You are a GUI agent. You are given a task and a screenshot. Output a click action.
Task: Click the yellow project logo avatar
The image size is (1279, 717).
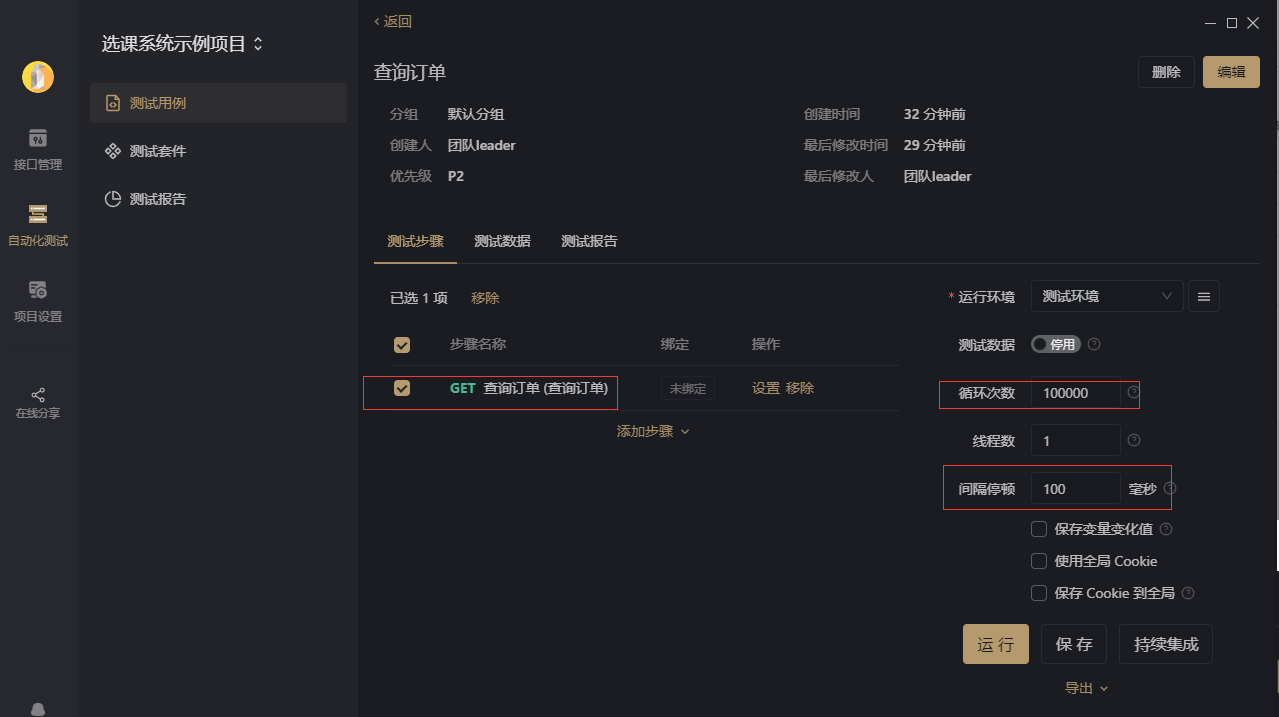38,77
